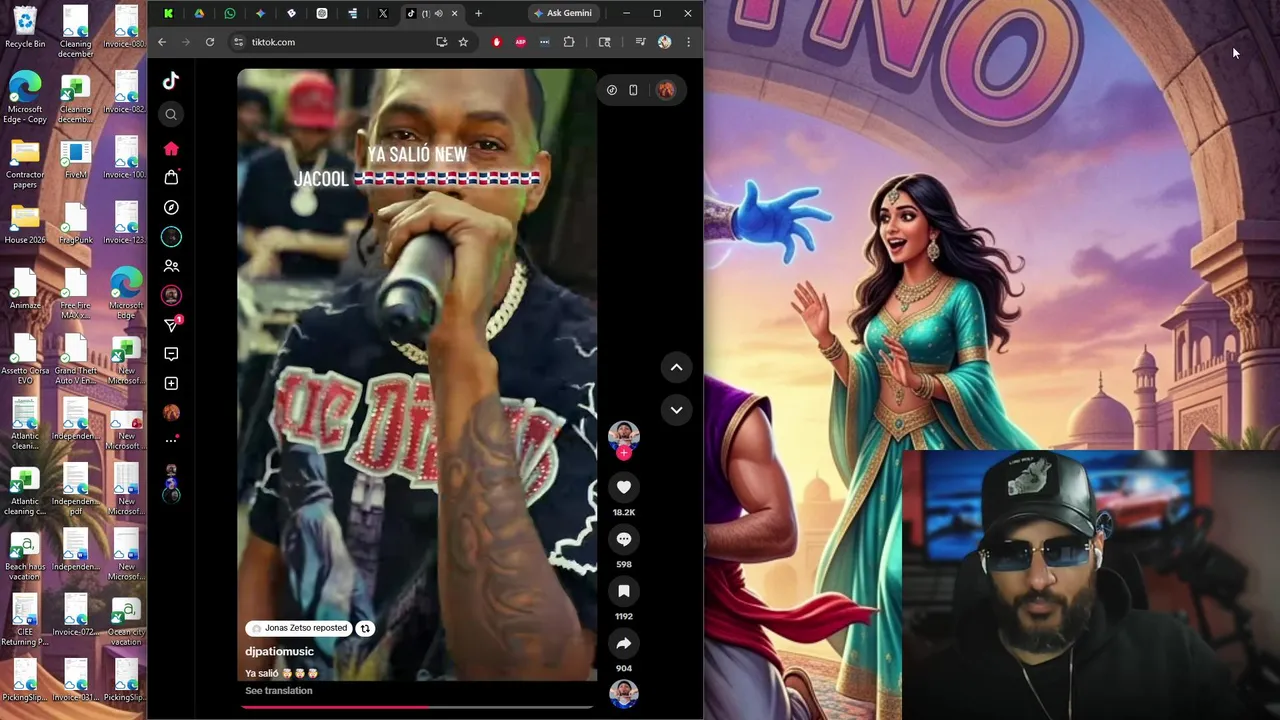
Task: Go to TikTok For You home icon
Action: pyautogui.click(x=171, y=148)
